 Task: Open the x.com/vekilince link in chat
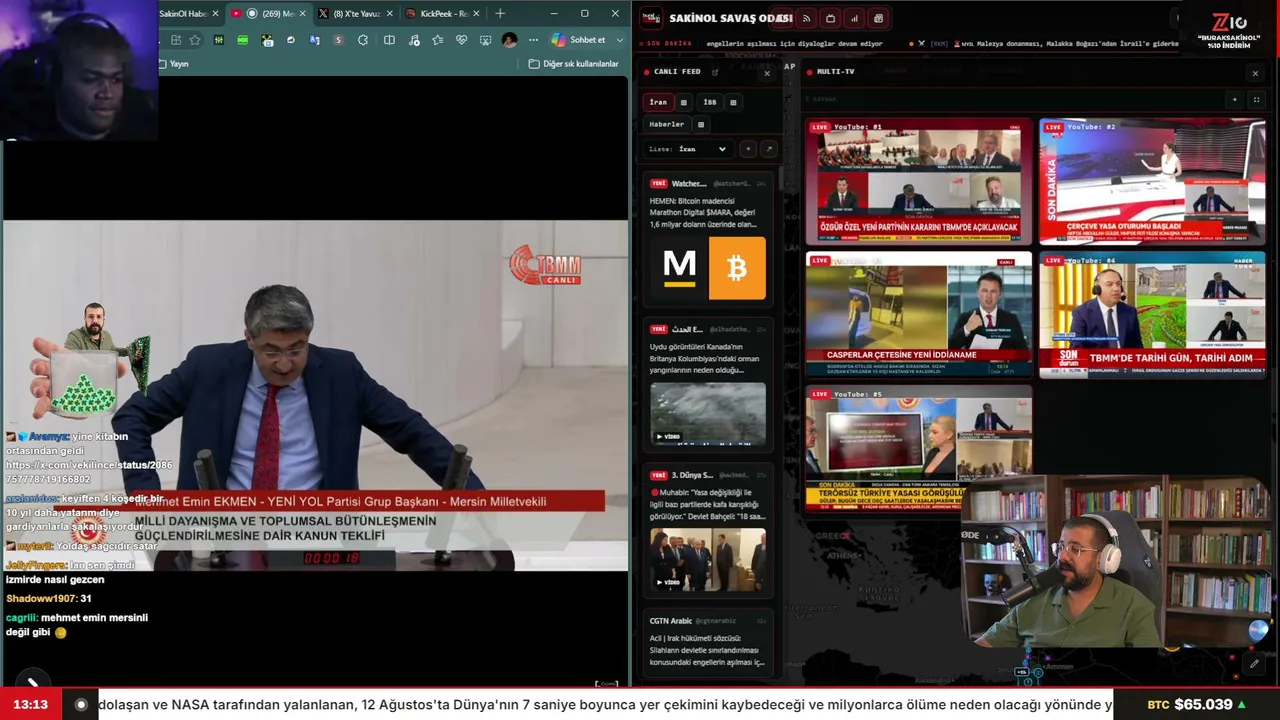click(89, 472)
